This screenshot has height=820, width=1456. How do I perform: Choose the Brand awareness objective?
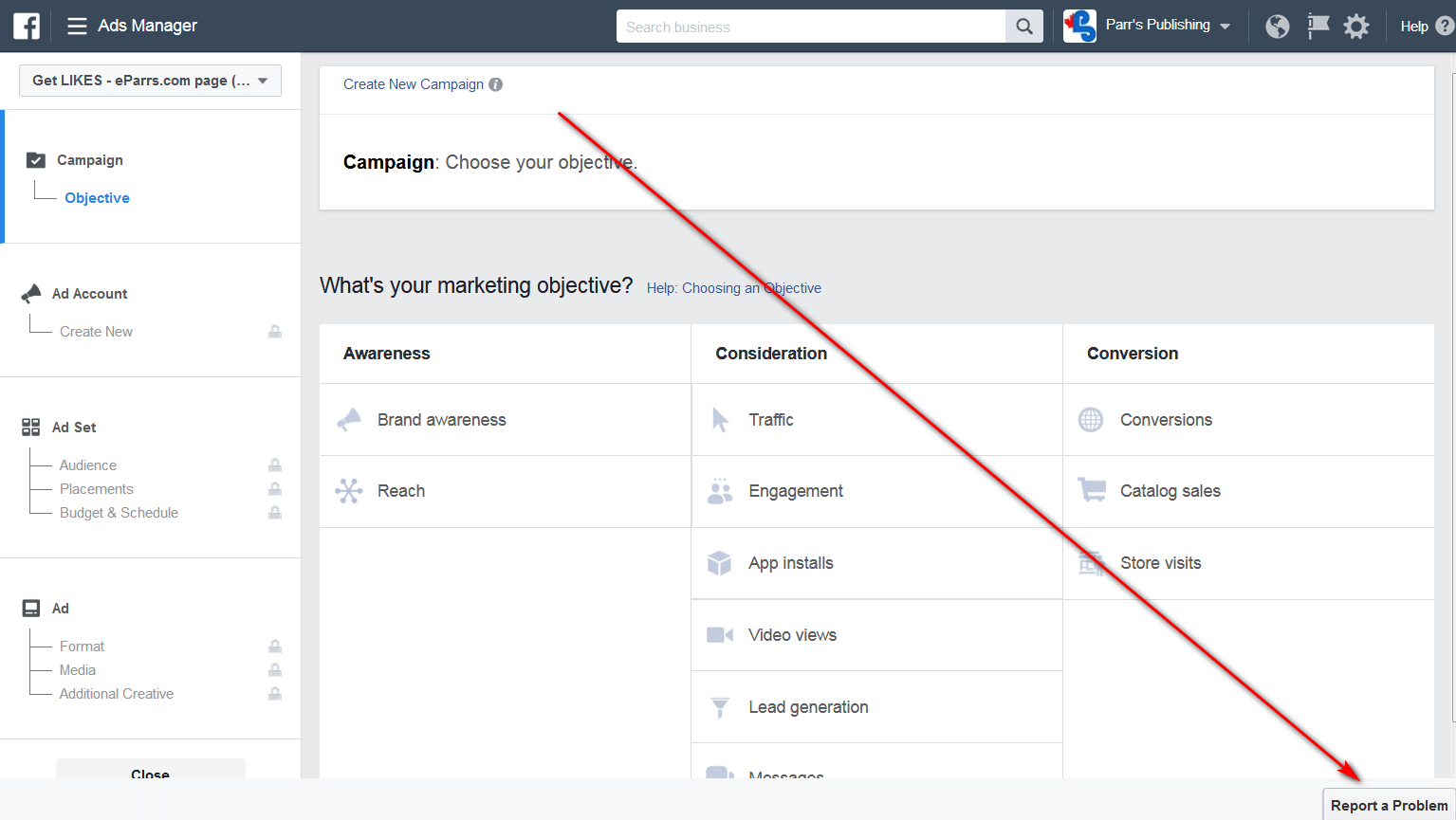click(x=506, y=420)
